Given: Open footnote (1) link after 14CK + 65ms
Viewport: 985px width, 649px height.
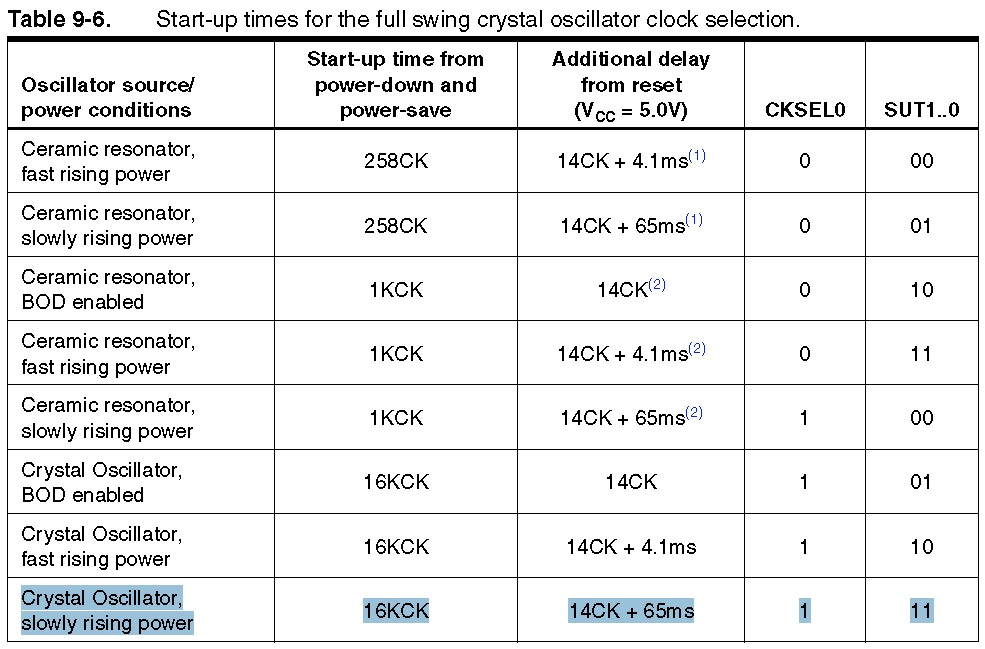Looking at the screenshot, I should point(693,220).
